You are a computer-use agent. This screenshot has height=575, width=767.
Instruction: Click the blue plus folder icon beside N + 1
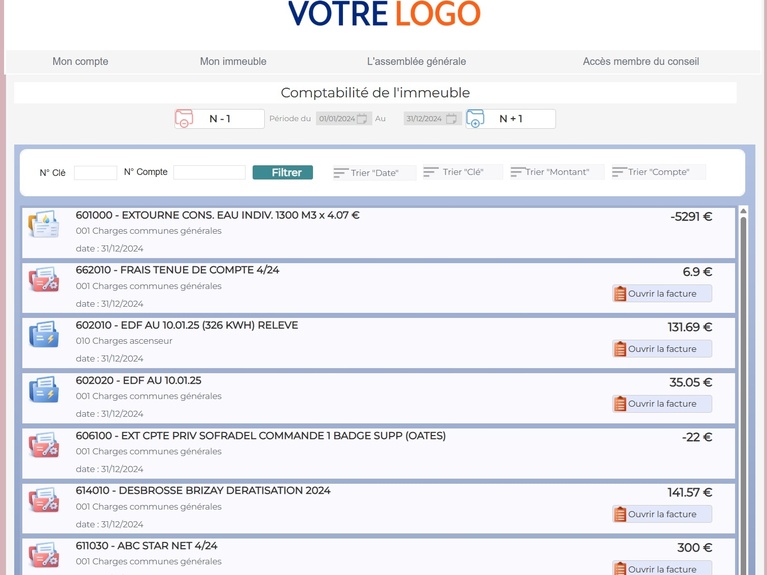tap(475, 119)
